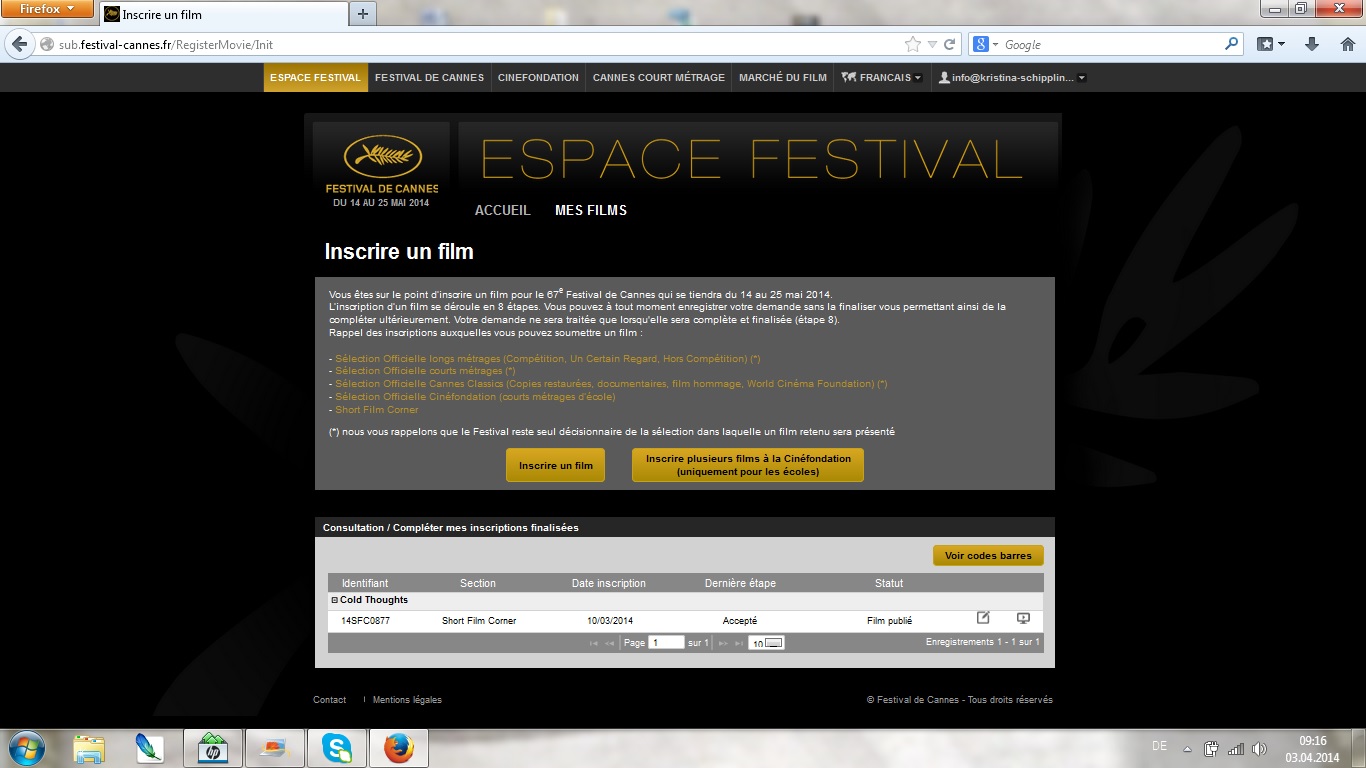Reload the page using the refresh icon
1366x768 pixels.
pos(949,44)
